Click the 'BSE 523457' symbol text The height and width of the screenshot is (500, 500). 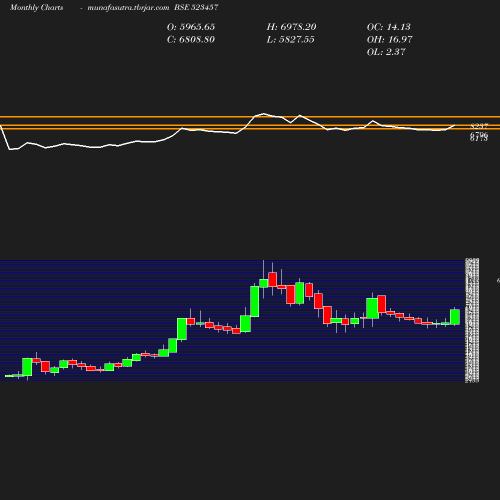pyautogui.click(x=196, y=7)
